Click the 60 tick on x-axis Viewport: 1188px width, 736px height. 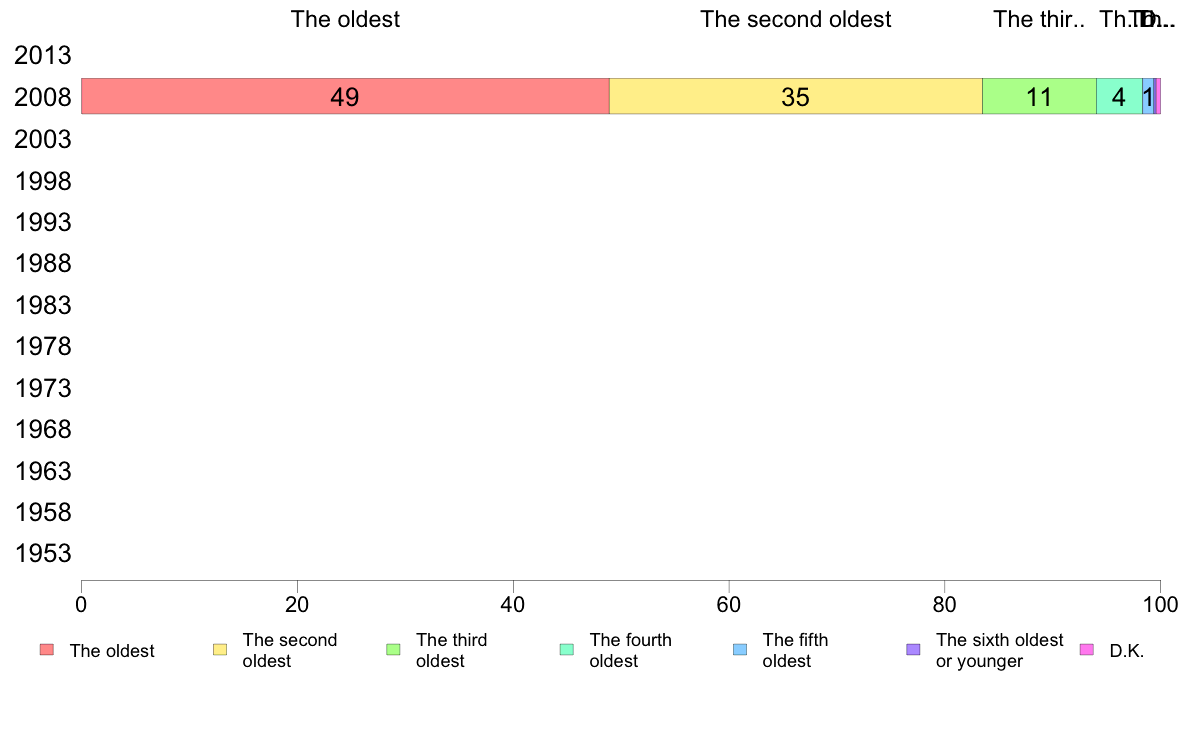pyautogui.click(x=729, y=604)
